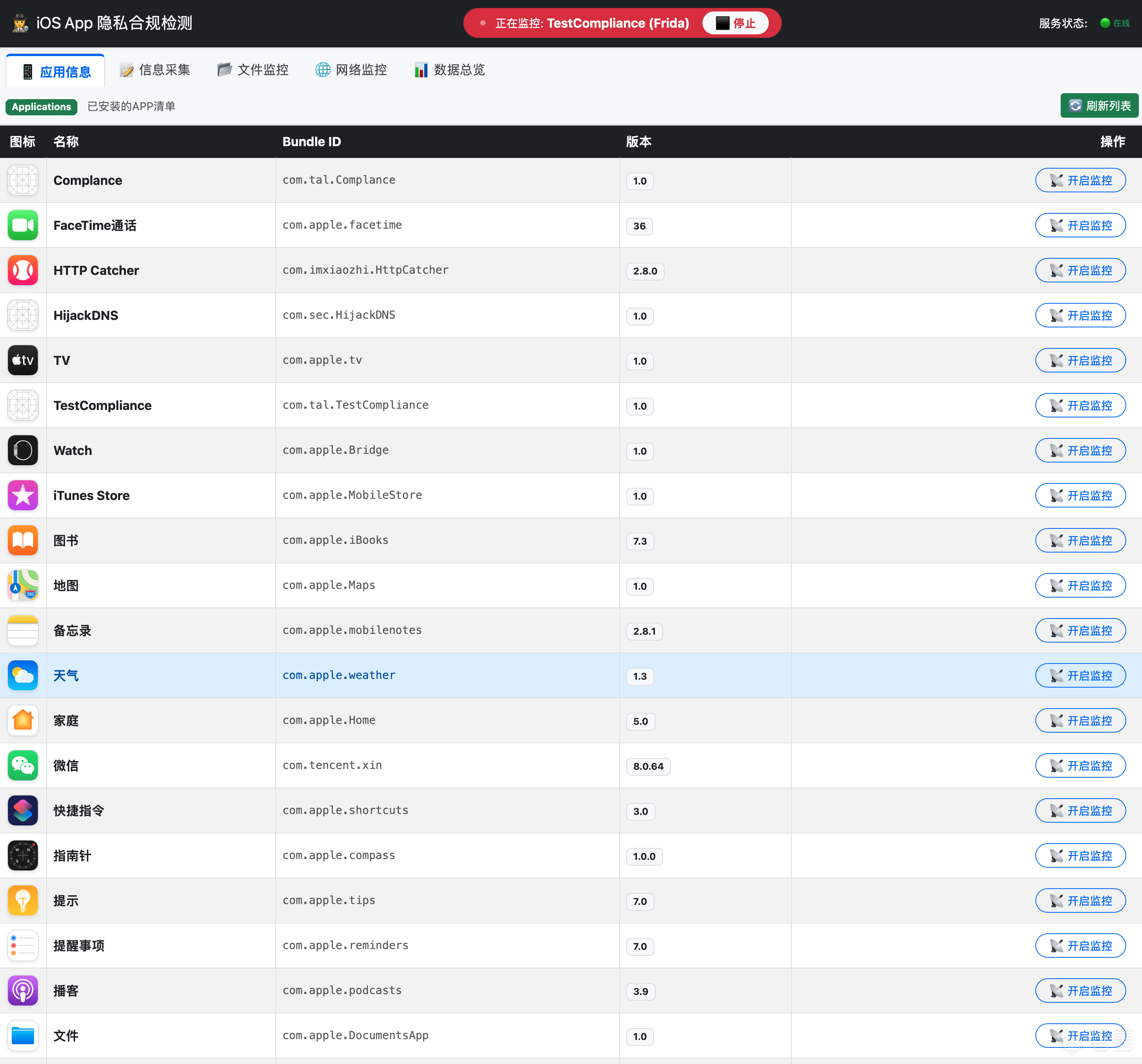Click the Maps app icon
Viewport: 1142px width, 1064px height.
click(x=23, y=585)
